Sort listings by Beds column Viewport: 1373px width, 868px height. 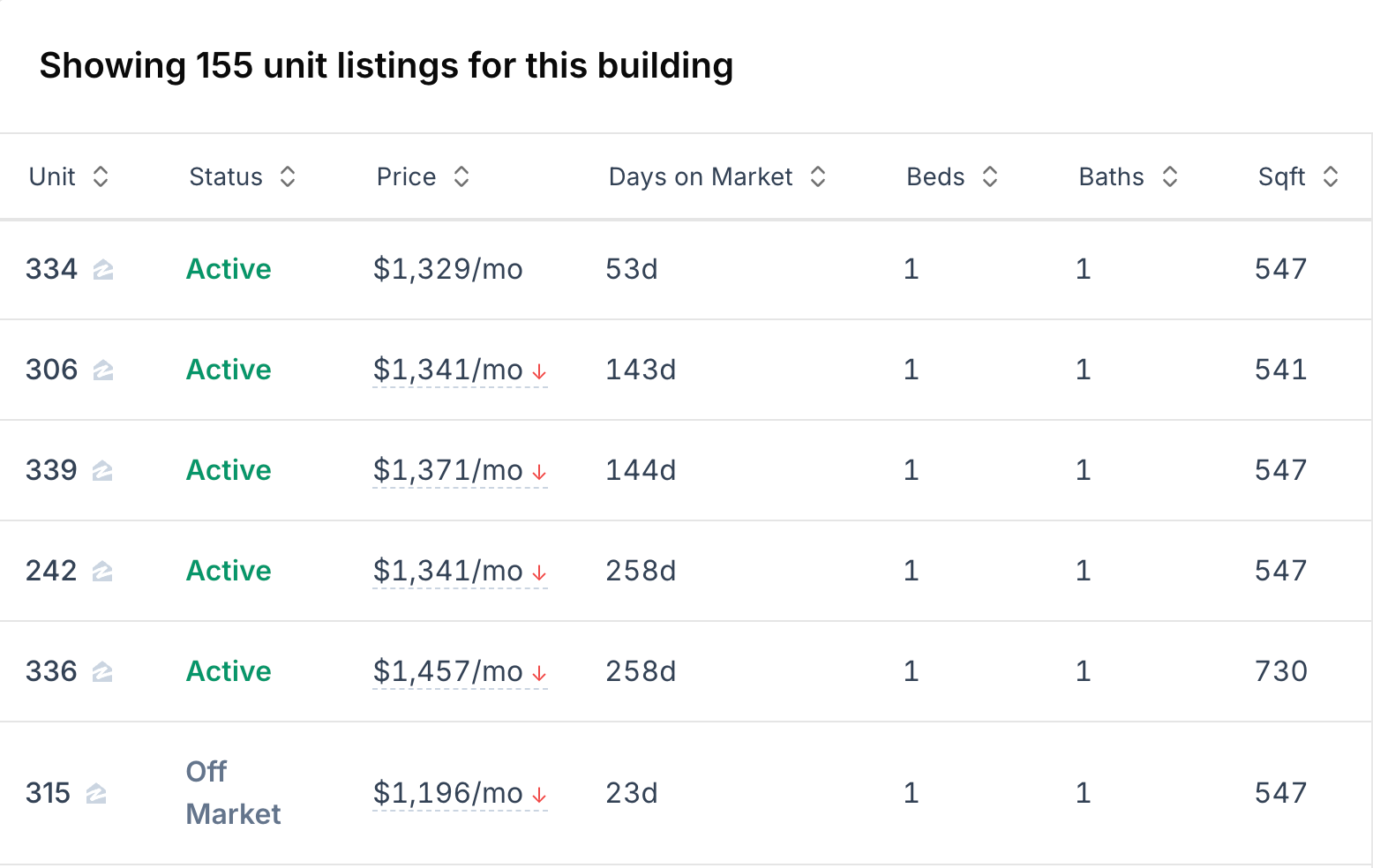(x=953, y=176)
